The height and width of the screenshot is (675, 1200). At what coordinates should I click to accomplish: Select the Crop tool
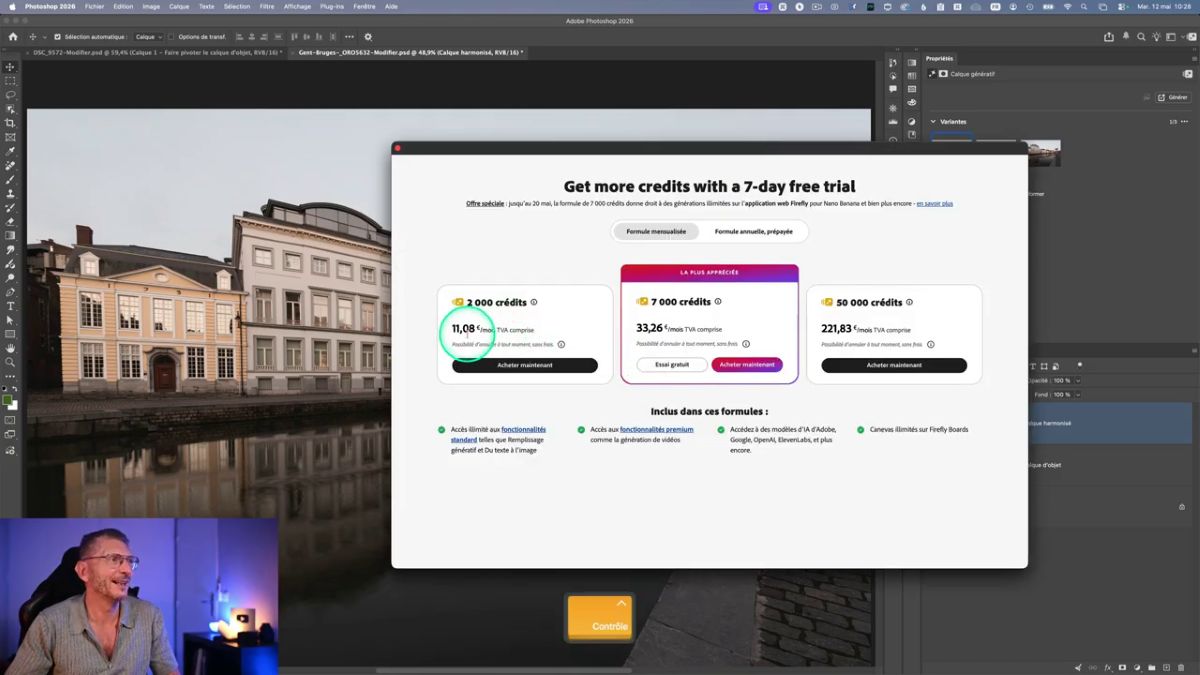click(10, 123)
